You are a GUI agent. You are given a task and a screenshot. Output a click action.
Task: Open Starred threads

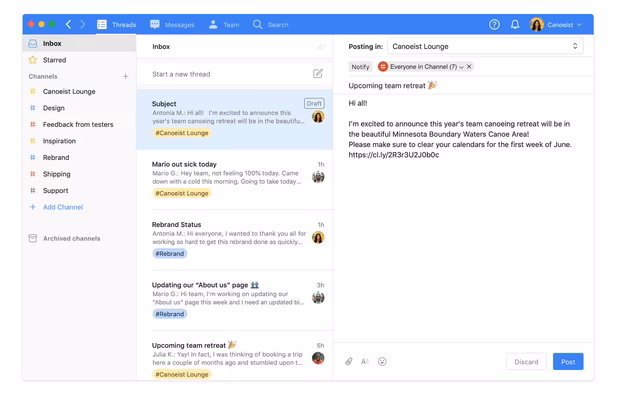tap(79, 60)
